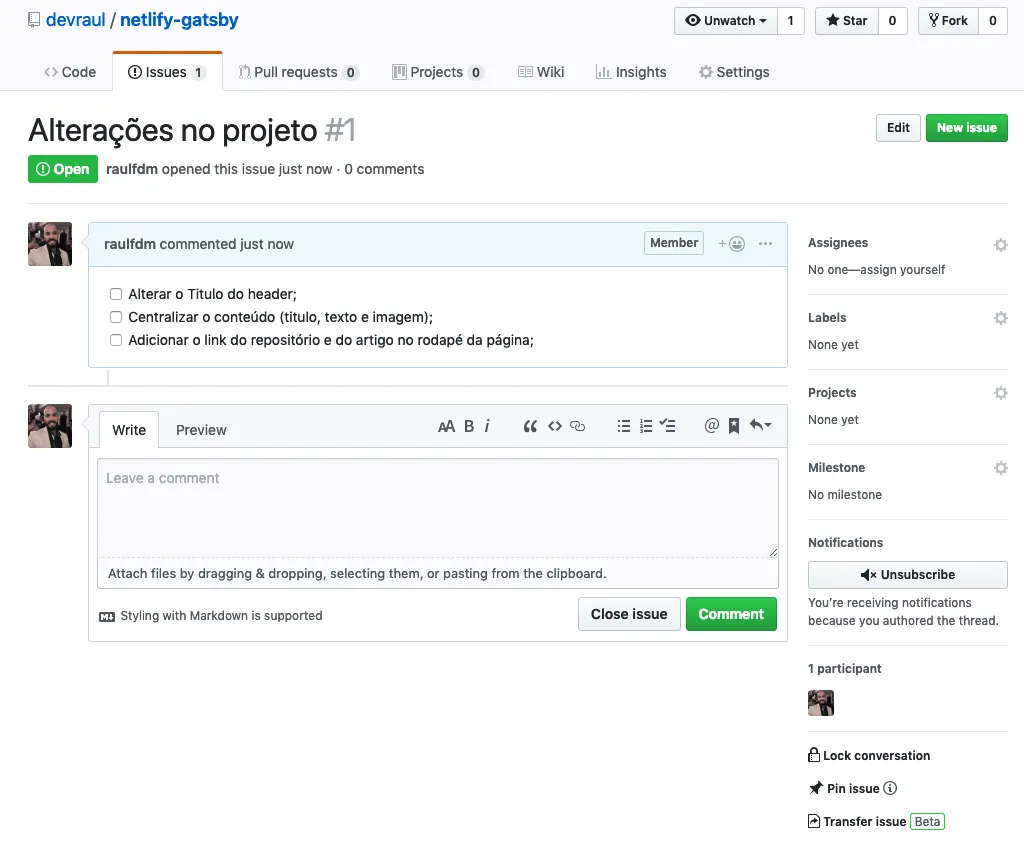Click the Close issue button
The image size is (1024, 859).
coord(629,614)
